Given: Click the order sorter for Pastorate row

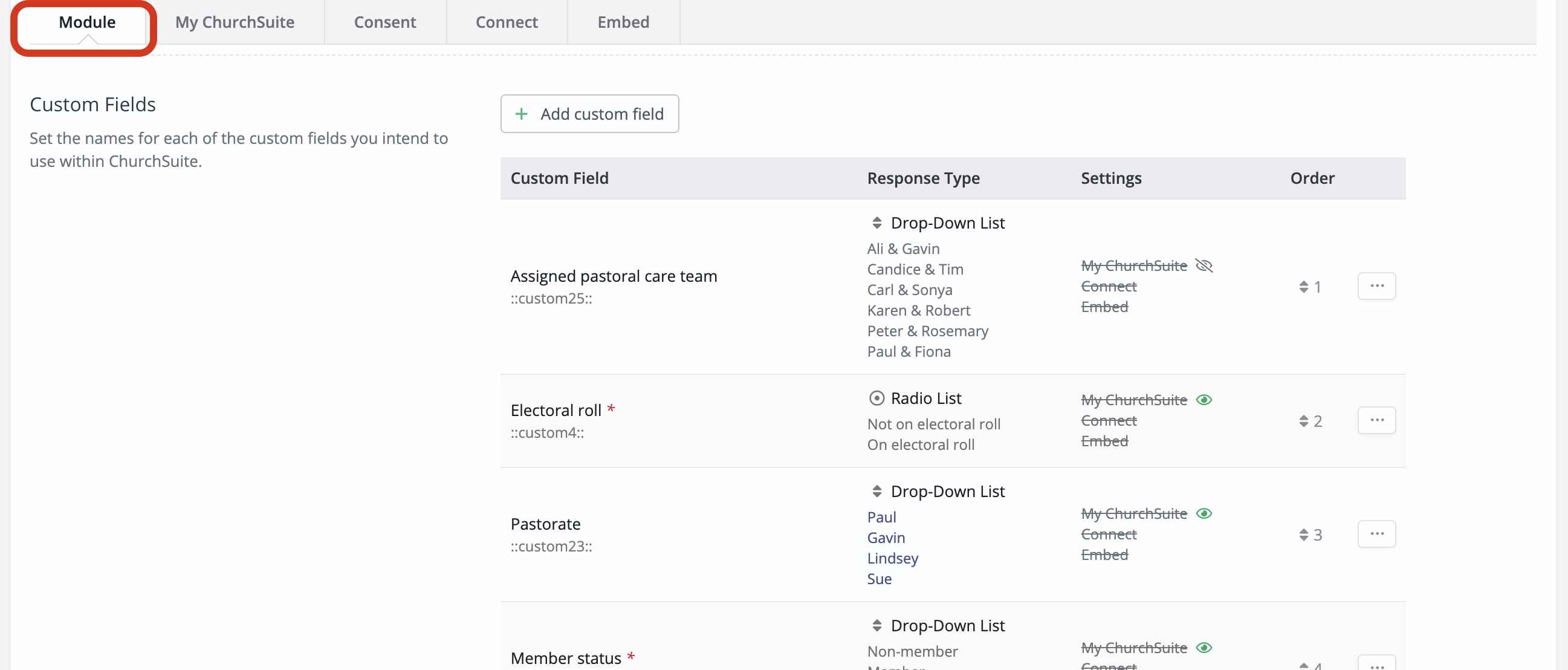Looking at the screenshot, I should pos(1303,535).
